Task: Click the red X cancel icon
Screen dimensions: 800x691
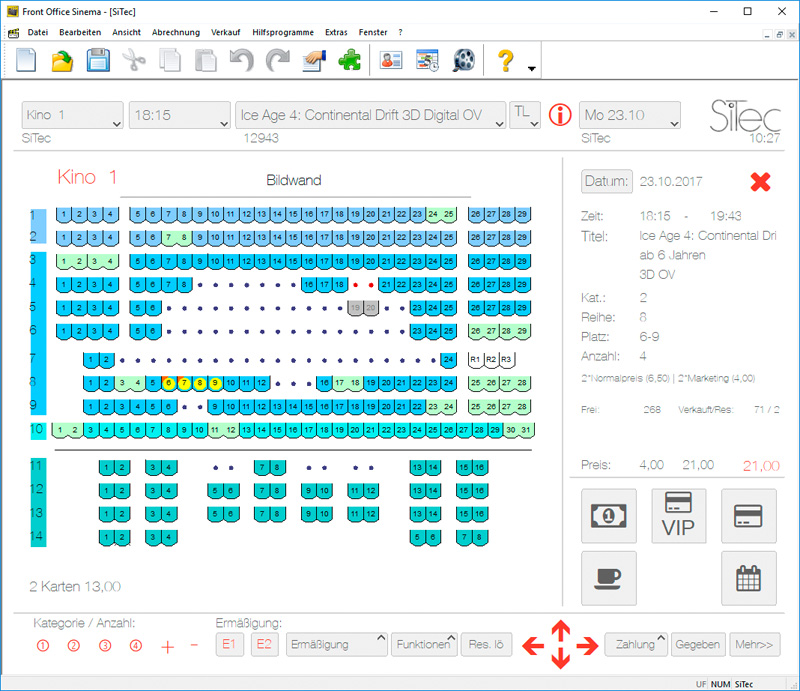Action: [x=761, y=182]
